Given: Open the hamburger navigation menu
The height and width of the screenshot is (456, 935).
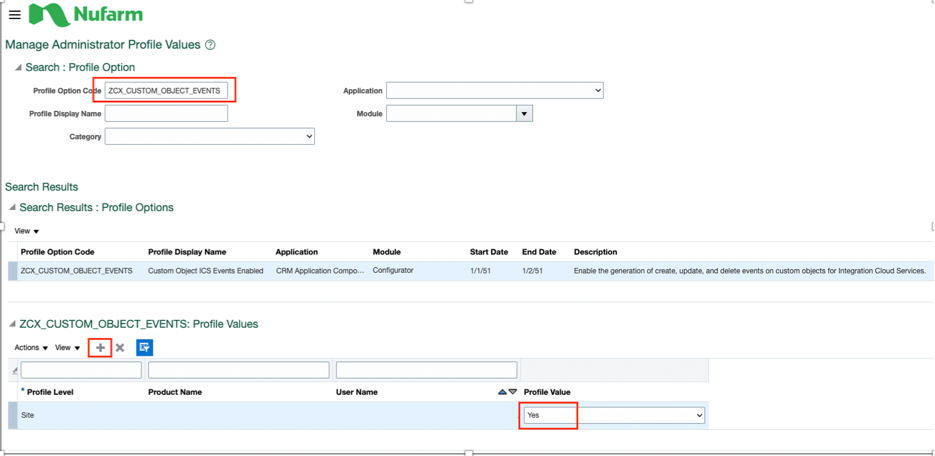Looking at the screenshot, I should click(x=14, y=15).
